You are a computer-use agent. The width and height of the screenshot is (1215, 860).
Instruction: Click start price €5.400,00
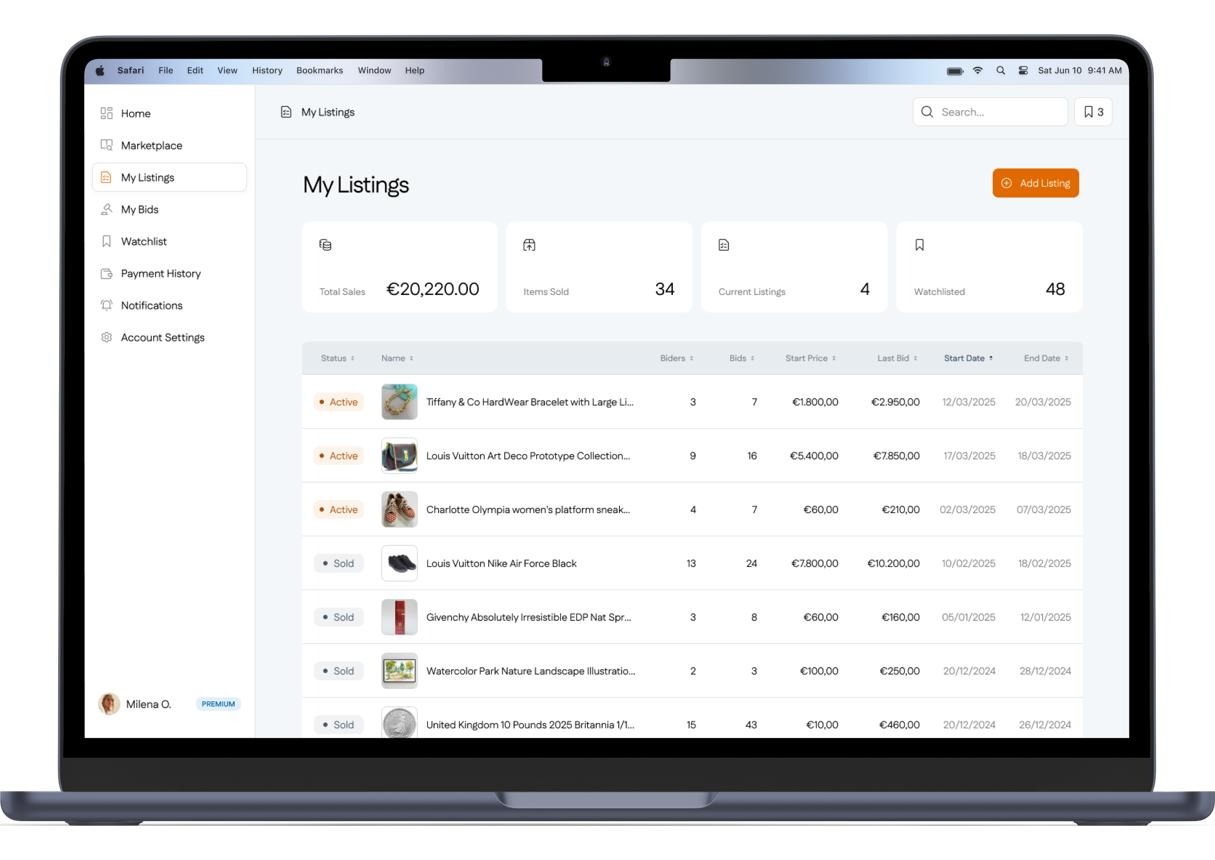(x=814, y=456)
